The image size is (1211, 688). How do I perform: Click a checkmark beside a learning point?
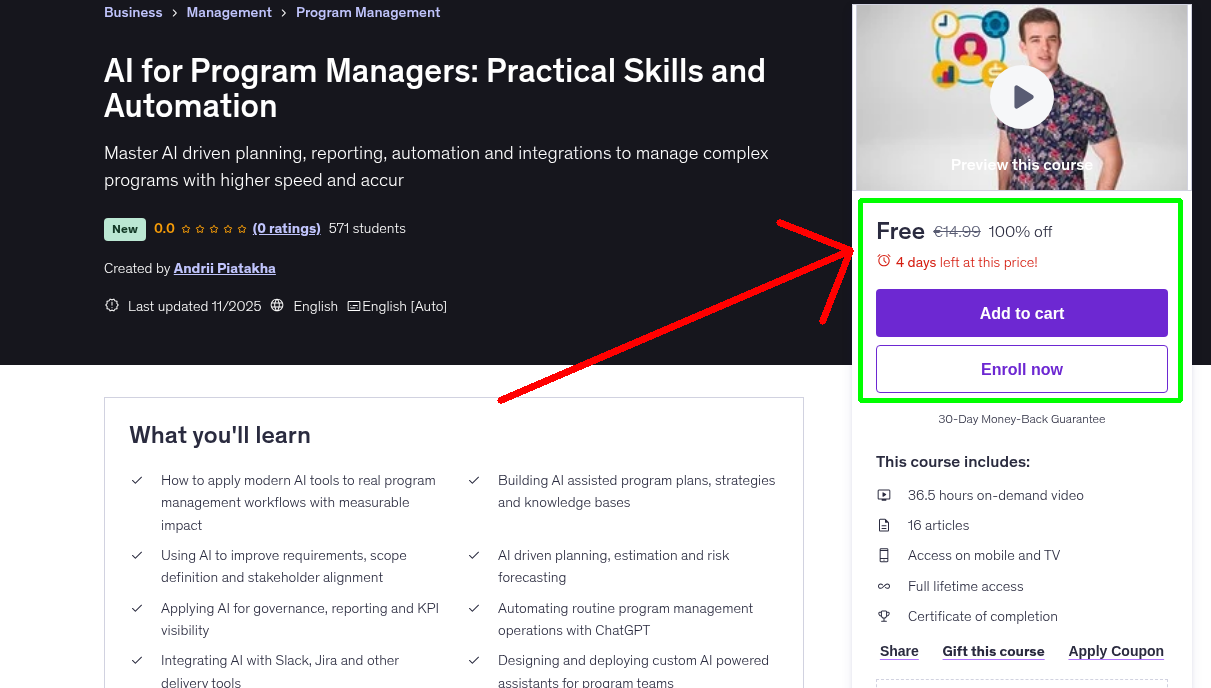[x=137, y=480]
